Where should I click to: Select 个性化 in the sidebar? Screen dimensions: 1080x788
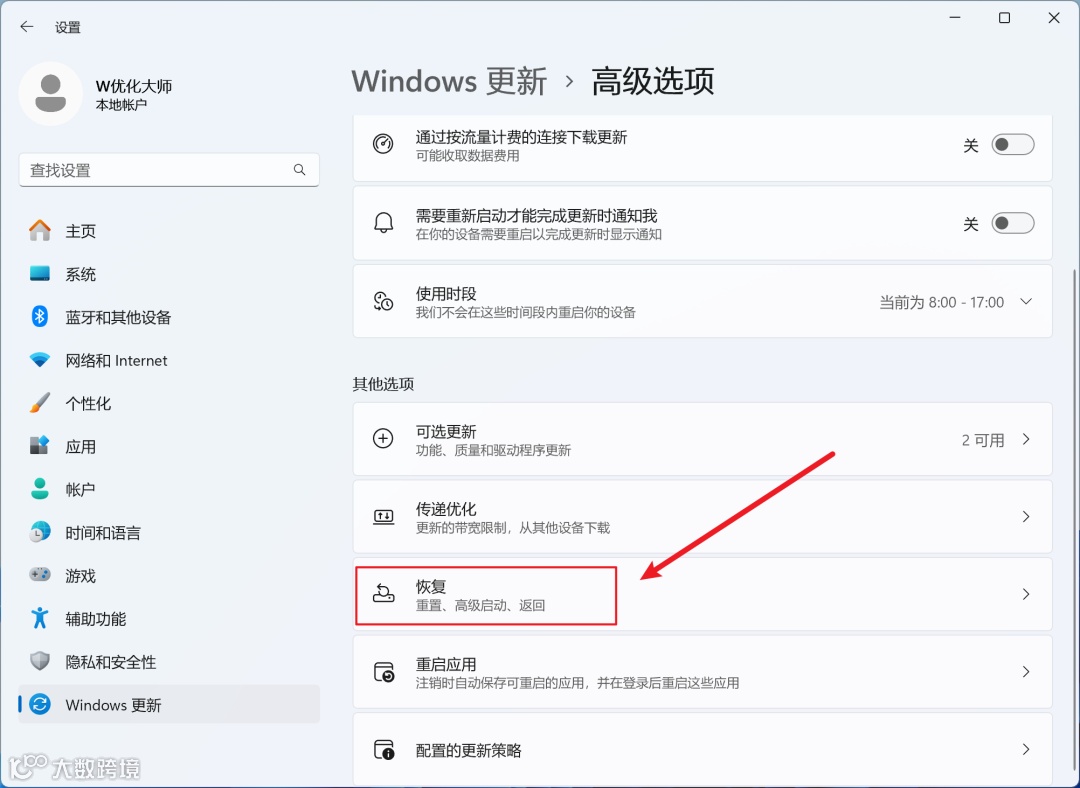tap(169, 403)
